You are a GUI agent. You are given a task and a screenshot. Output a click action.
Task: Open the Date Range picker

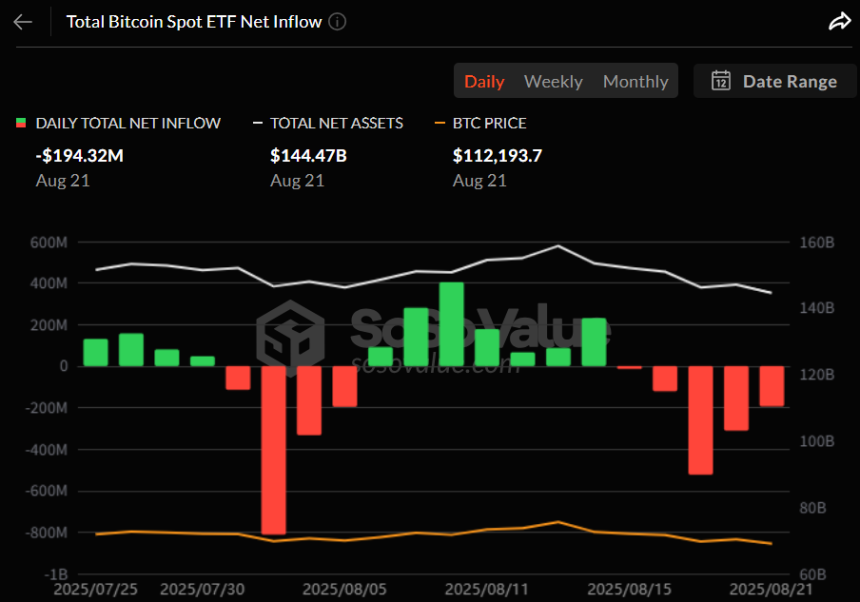[x=774, y=81]
